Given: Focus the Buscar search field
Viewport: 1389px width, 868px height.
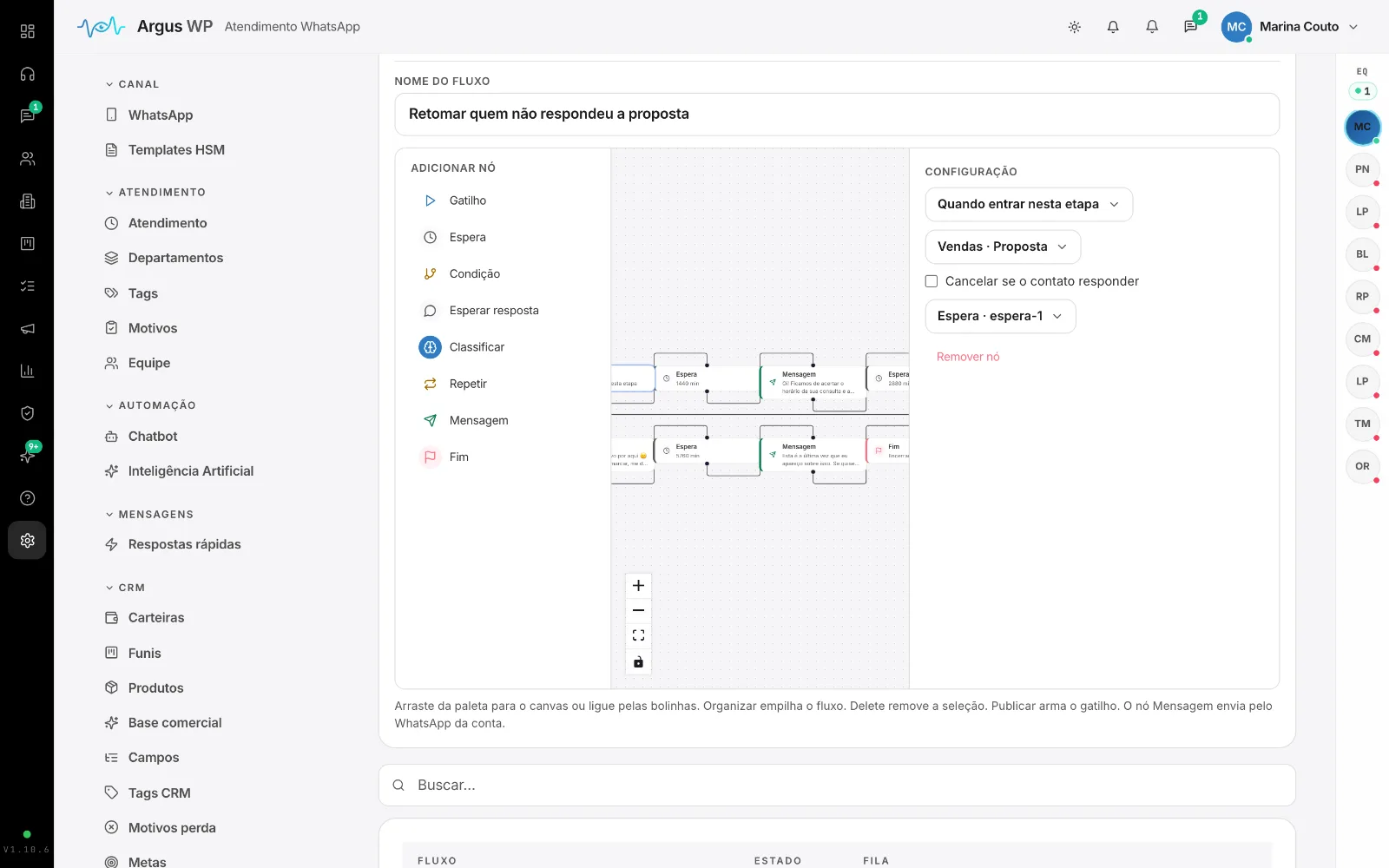Looking at the screenshot, I should pos(837,785).
